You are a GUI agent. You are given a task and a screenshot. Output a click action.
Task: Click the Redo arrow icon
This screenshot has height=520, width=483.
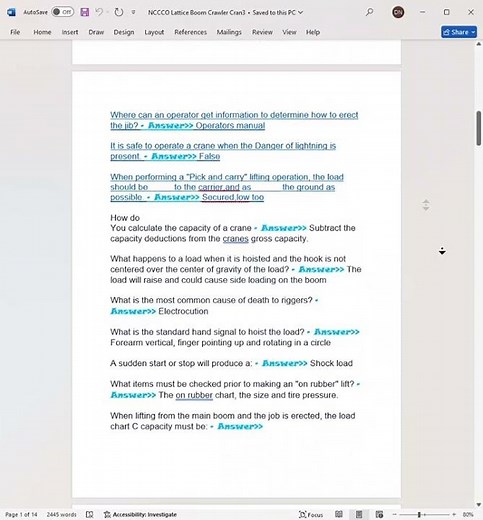pyautogui.click(x=119, y=12)
